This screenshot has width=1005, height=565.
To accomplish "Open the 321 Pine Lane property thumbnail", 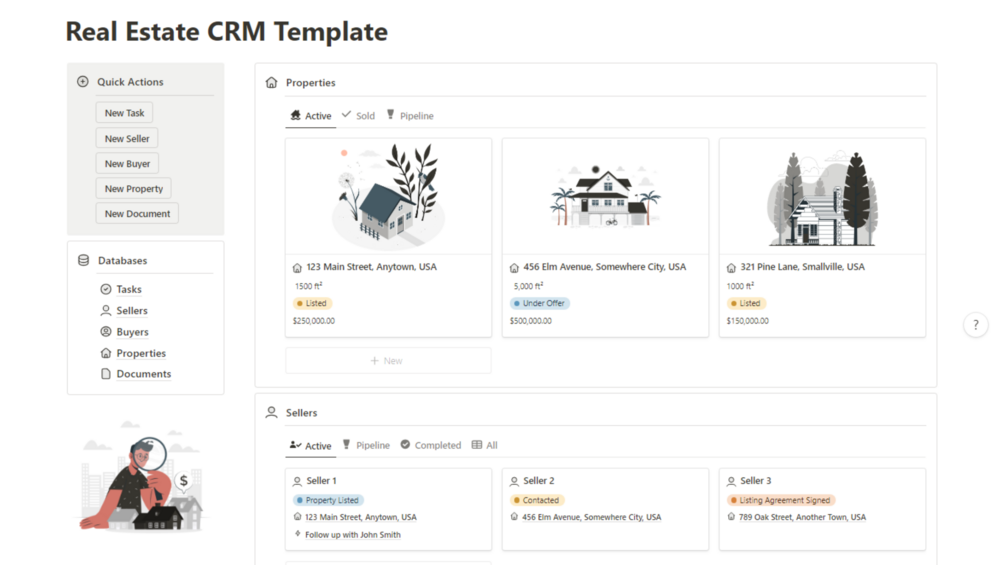I will coord(822,197).
